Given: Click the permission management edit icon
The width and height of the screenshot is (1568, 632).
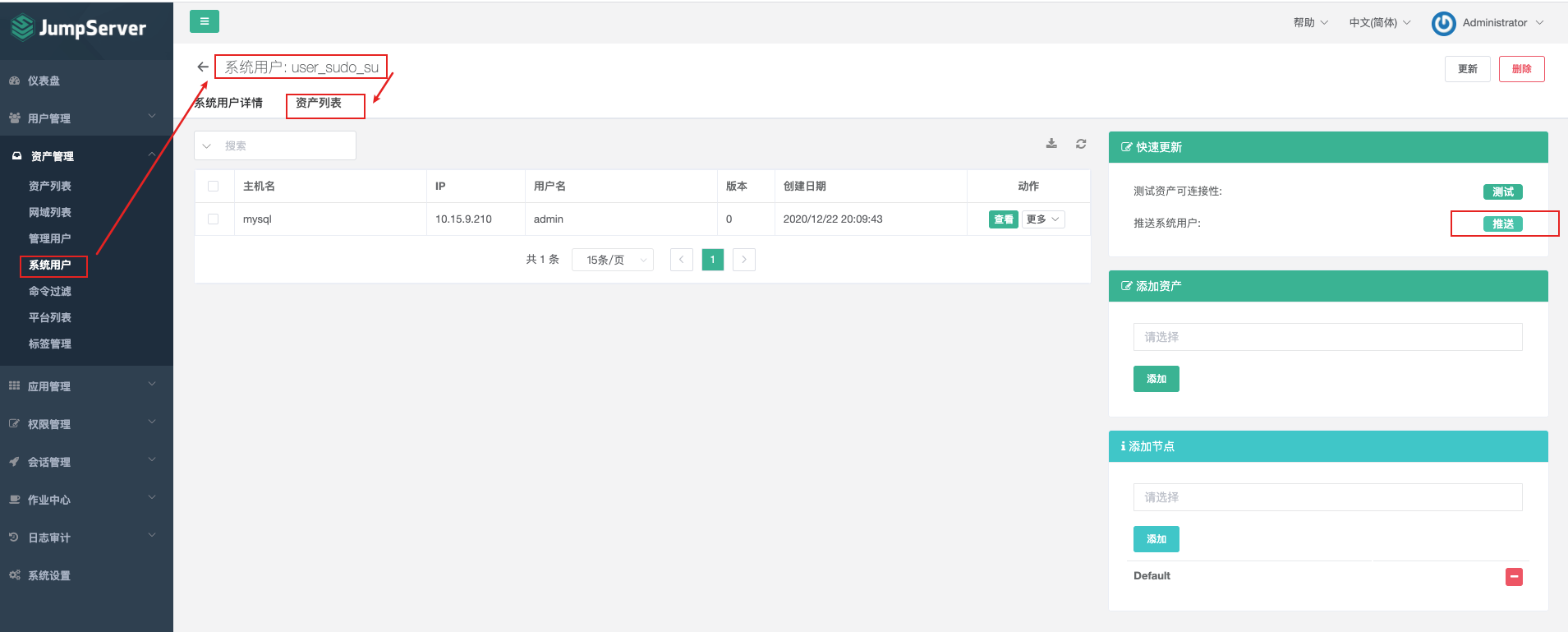Looking at the screenshot, I should pyautogui.click(x=14, y=424).
